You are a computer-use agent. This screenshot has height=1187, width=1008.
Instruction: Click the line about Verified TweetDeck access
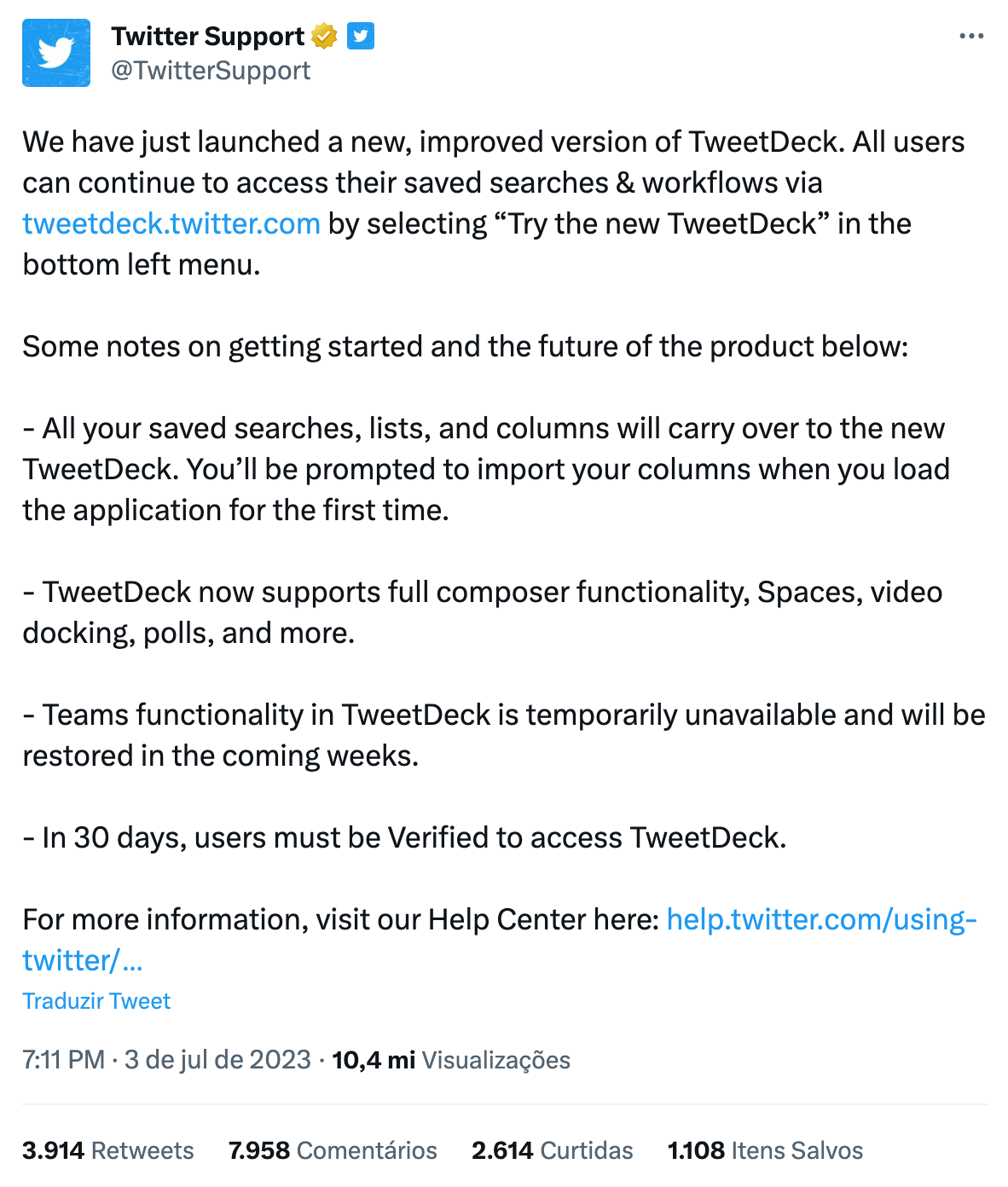click(x=404, y=837)
